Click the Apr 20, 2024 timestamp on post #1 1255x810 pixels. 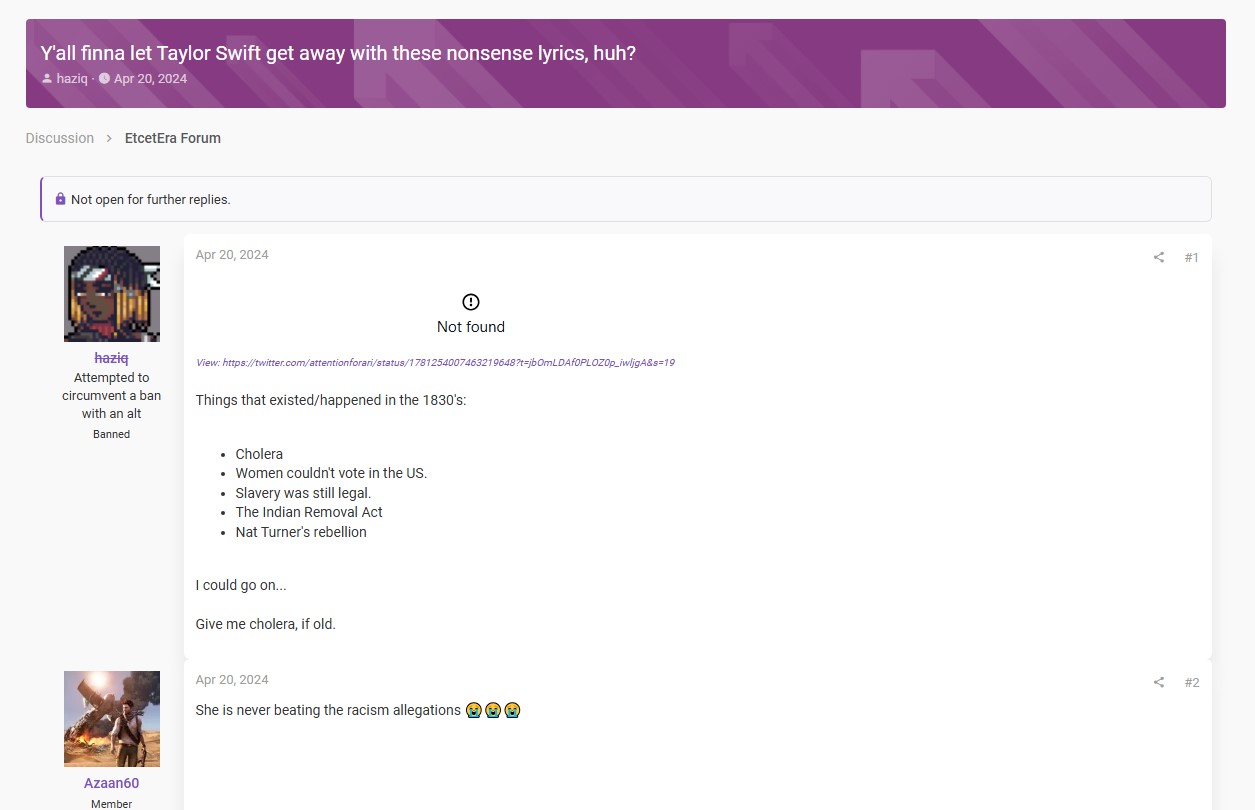(232, 255)
